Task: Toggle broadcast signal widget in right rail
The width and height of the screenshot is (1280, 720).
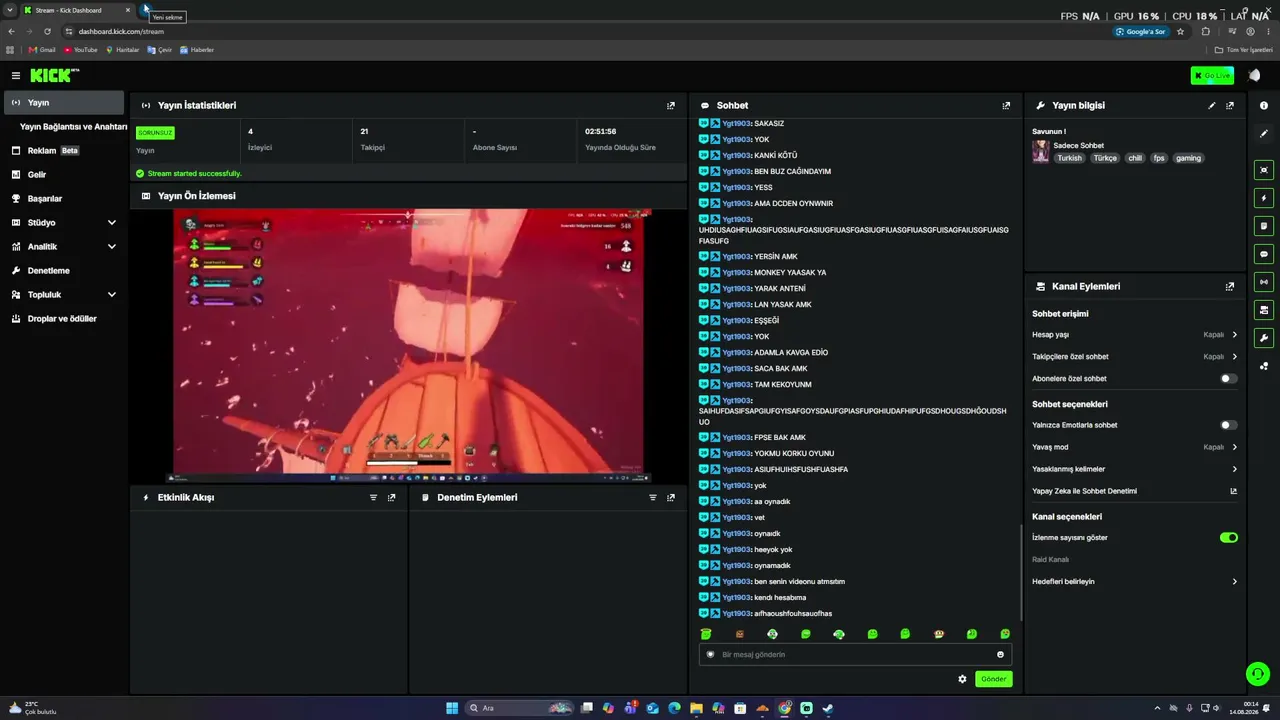Action: (1264, 282)
